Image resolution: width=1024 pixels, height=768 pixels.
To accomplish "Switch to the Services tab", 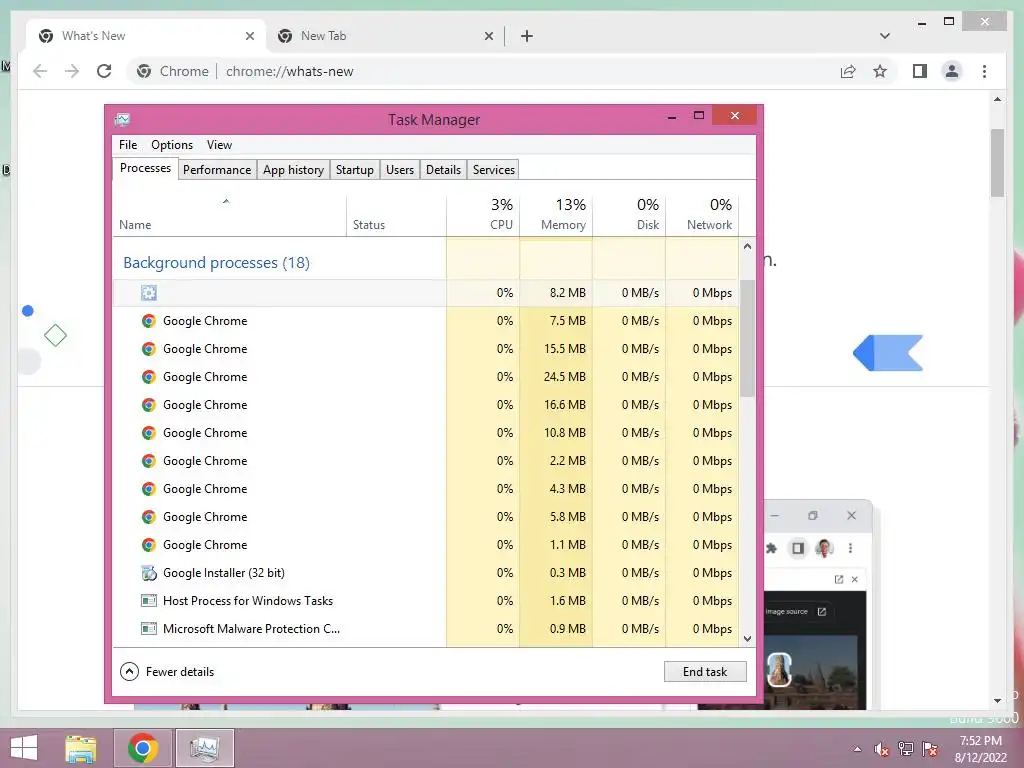I will click(x=494, y=170).
